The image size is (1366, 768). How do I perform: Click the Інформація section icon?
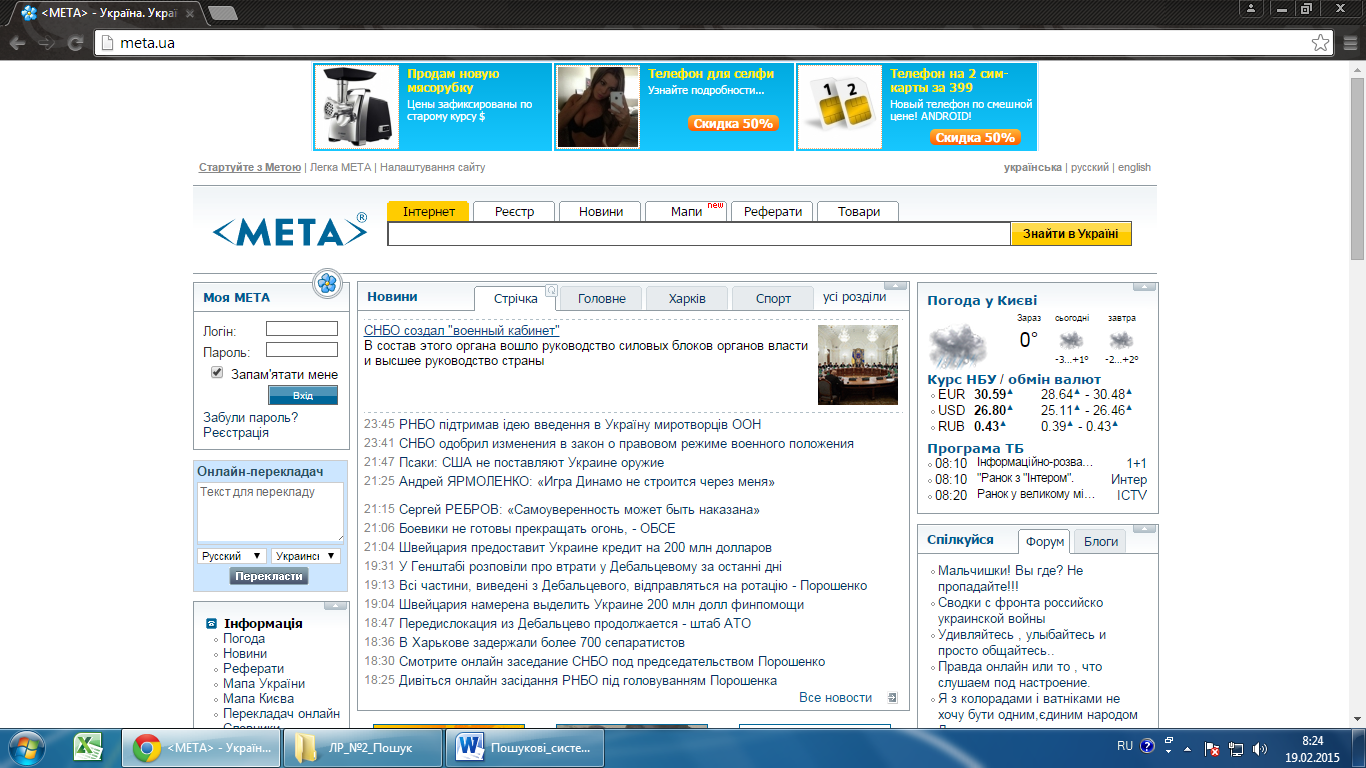point(211,623)
